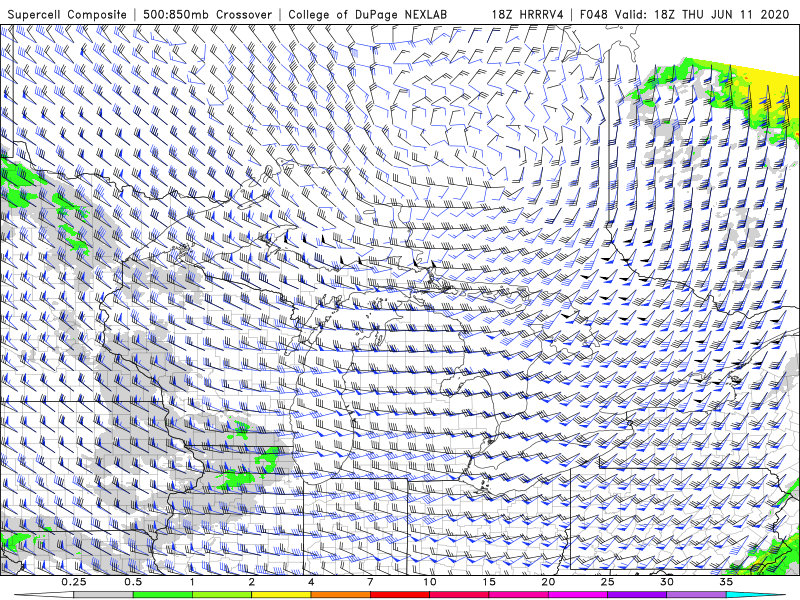
Task: Click the "30" legend value
Action: pyautogui.click(x=666, y=582)
